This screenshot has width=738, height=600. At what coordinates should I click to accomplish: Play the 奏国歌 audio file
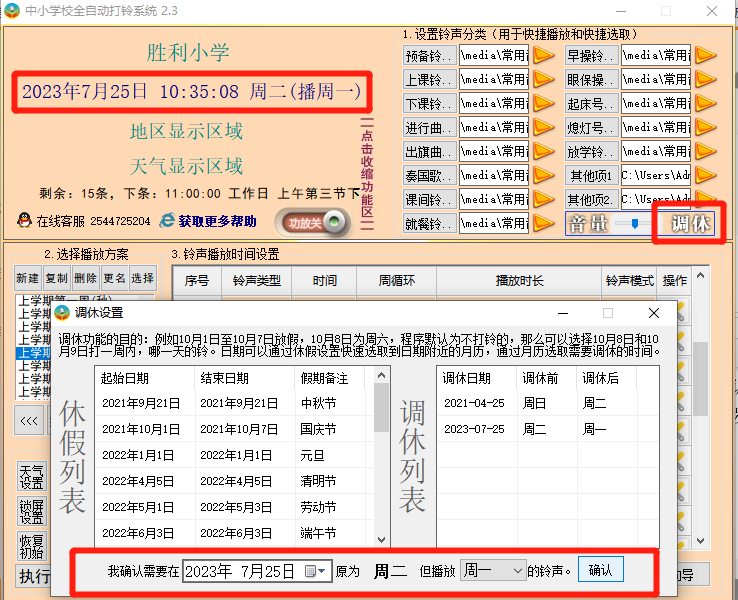tap(543, 175)
